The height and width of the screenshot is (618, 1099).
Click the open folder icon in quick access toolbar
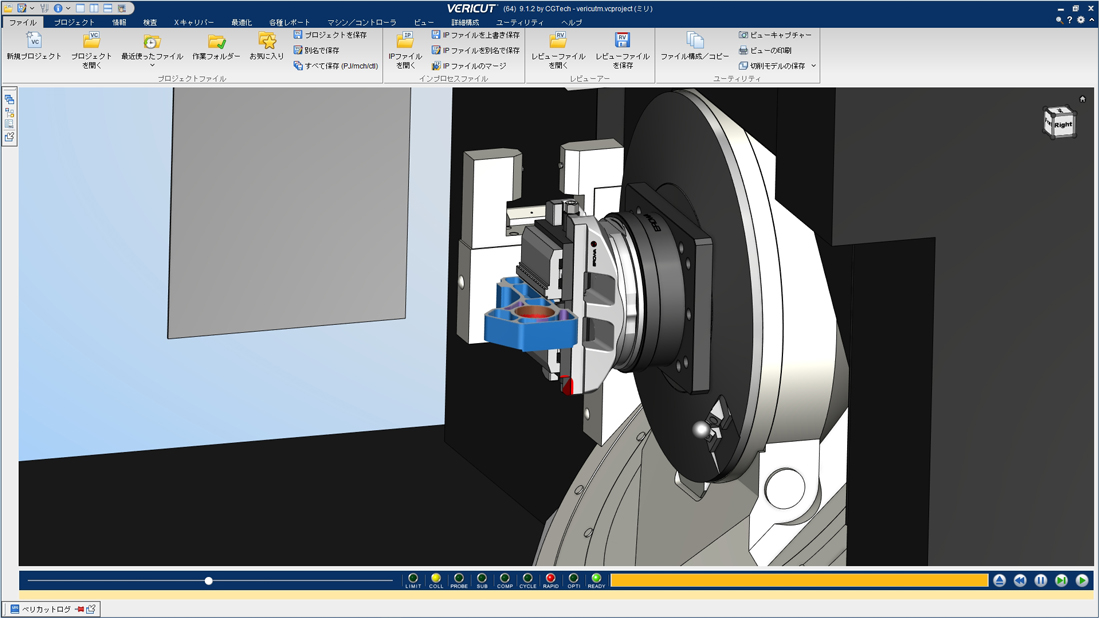pyautogui.click(x=8, y=8)
